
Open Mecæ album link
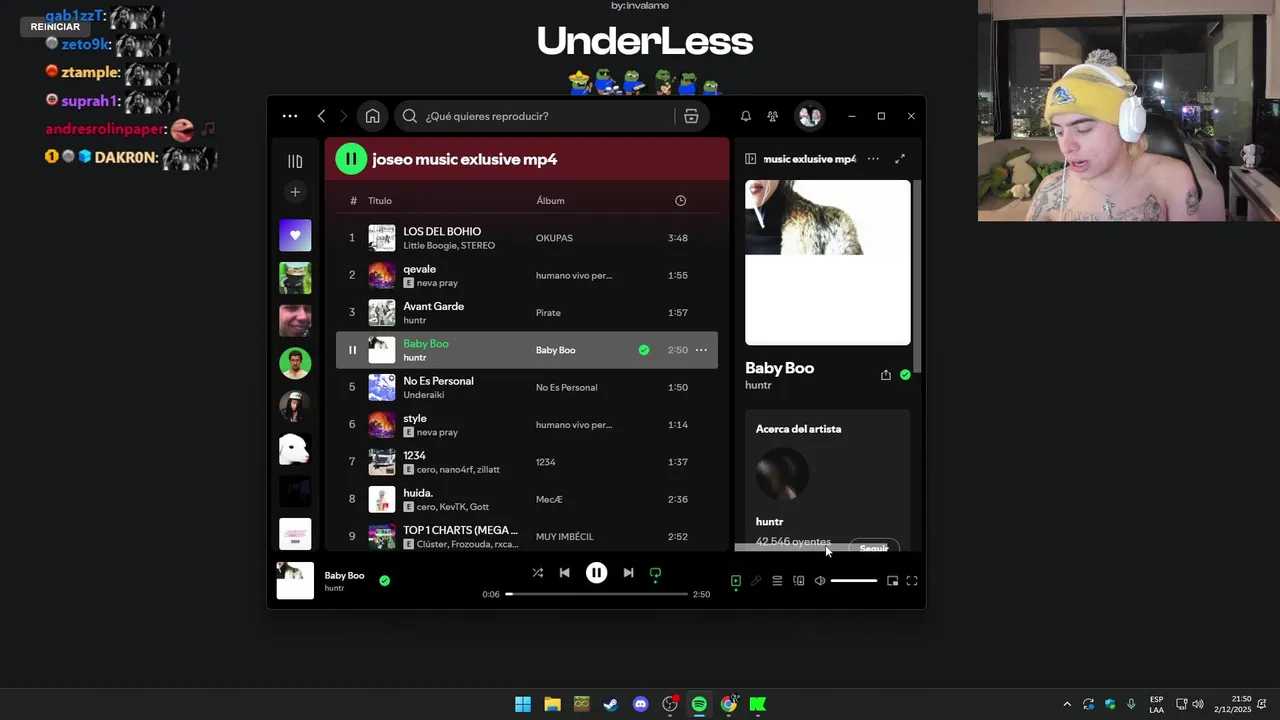coord(549,499)
